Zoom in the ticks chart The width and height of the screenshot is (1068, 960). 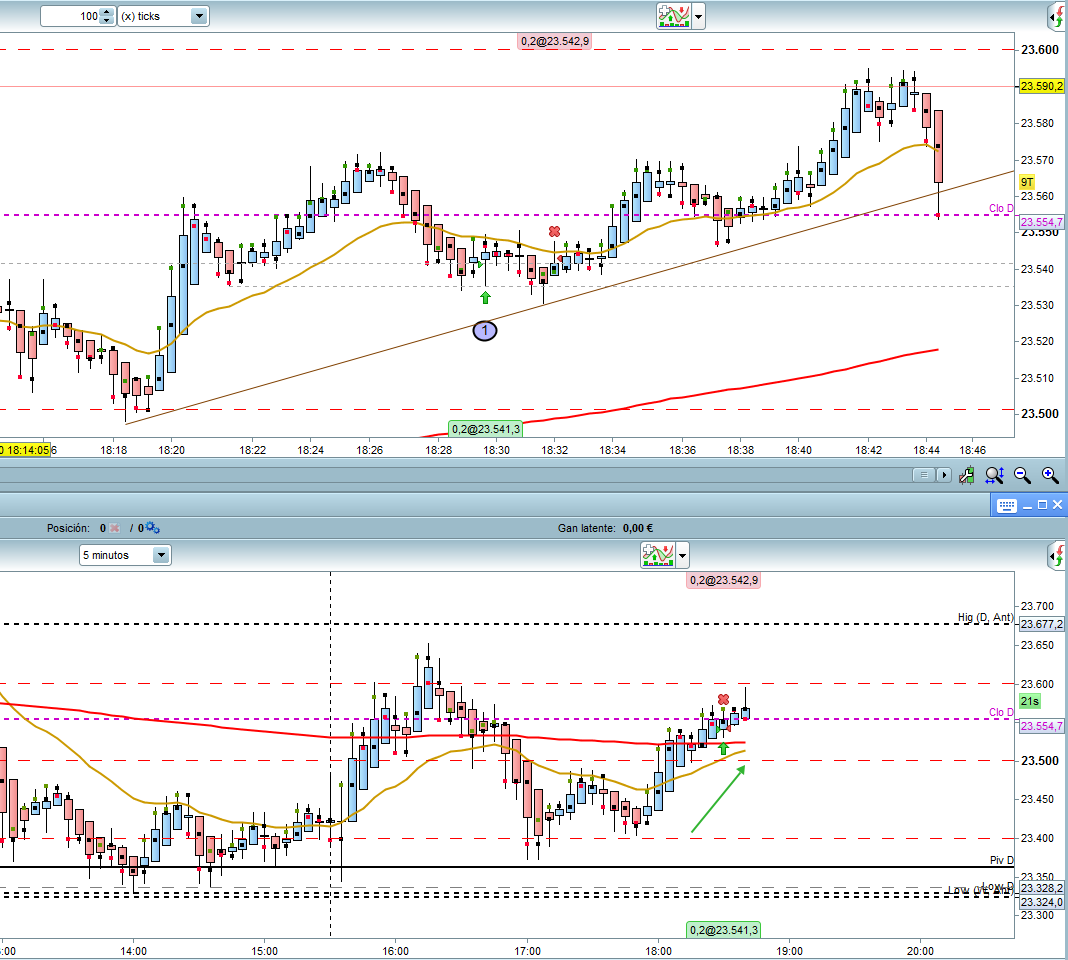coord(1050,475)
